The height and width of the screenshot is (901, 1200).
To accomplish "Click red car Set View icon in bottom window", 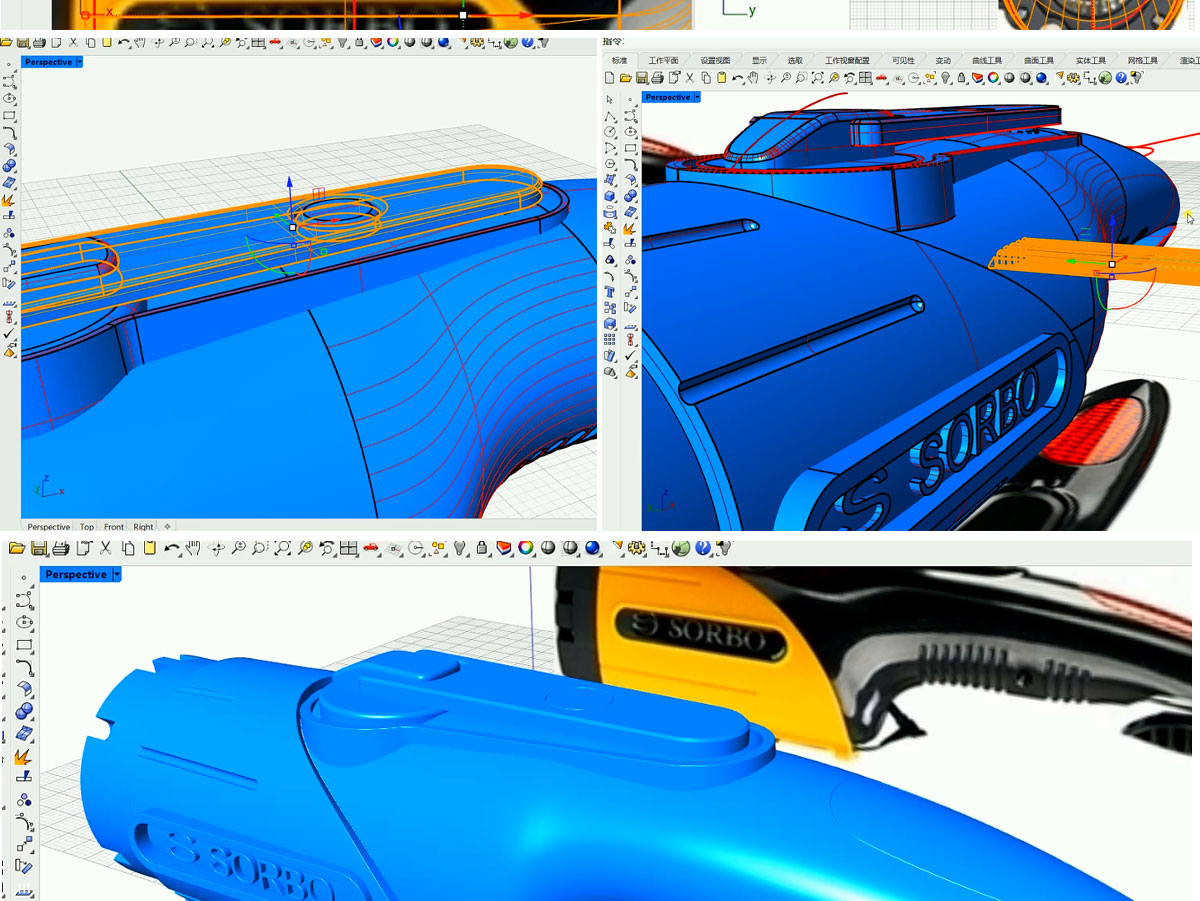I will click(370, 547).
